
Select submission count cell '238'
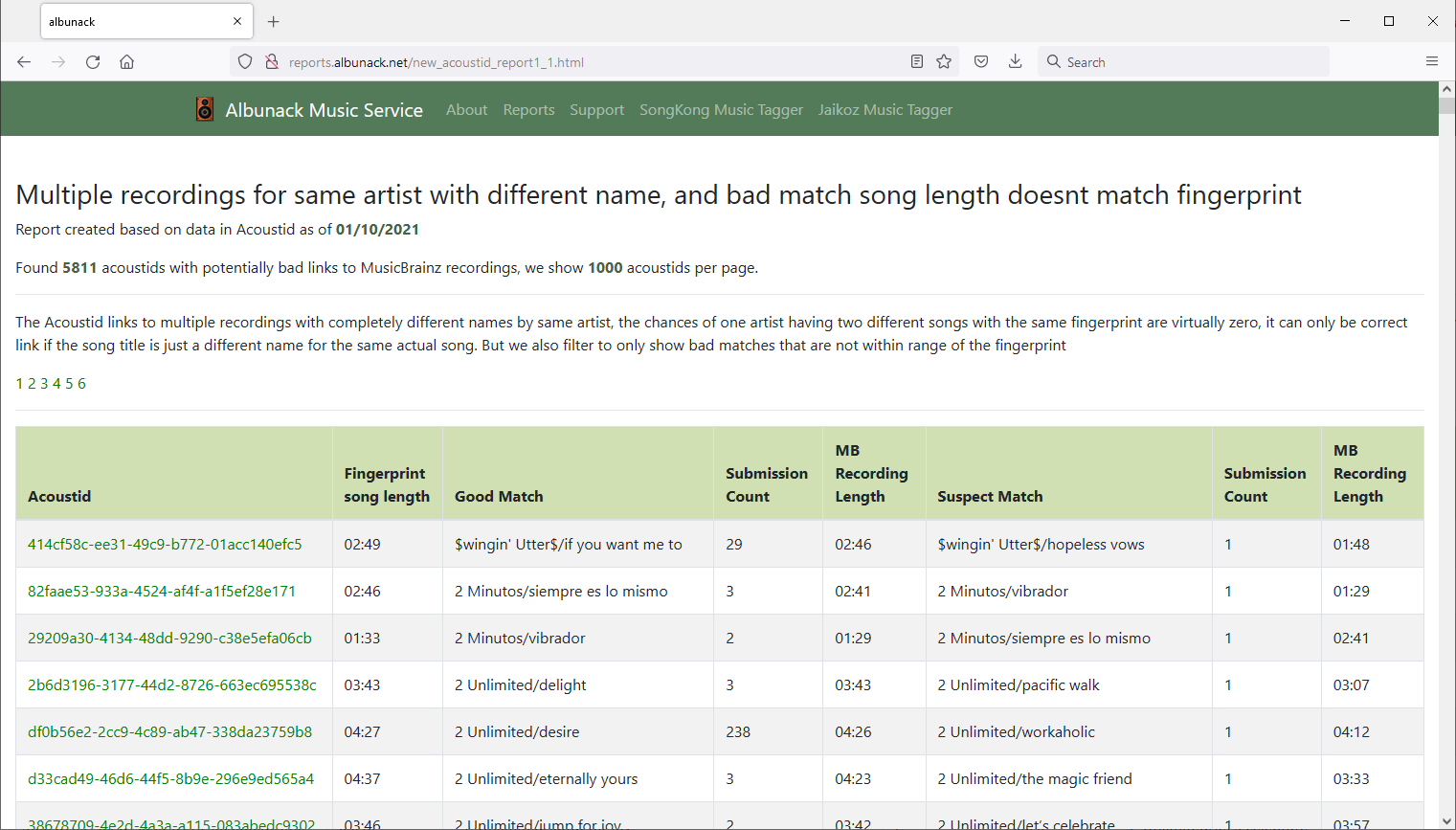tap(768, 731)
